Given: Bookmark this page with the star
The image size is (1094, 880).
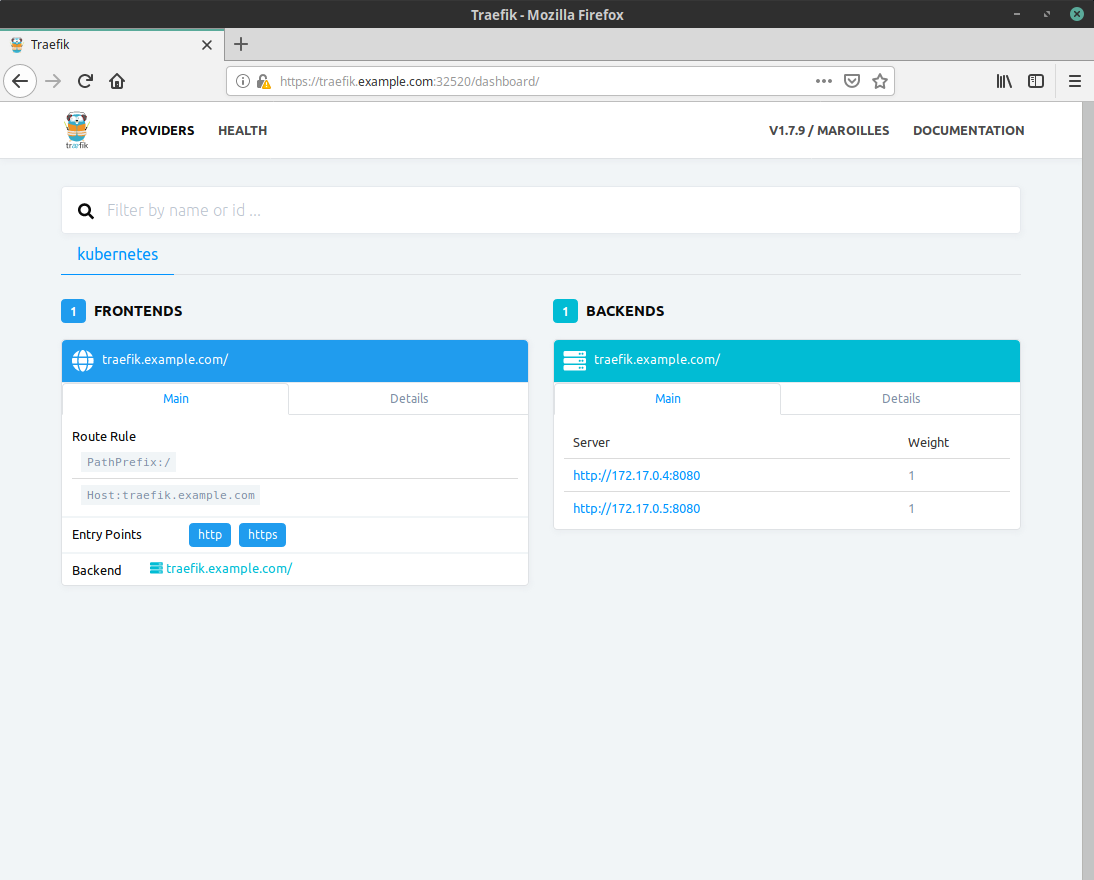Looking at the screenshot, I should point(880,81).
